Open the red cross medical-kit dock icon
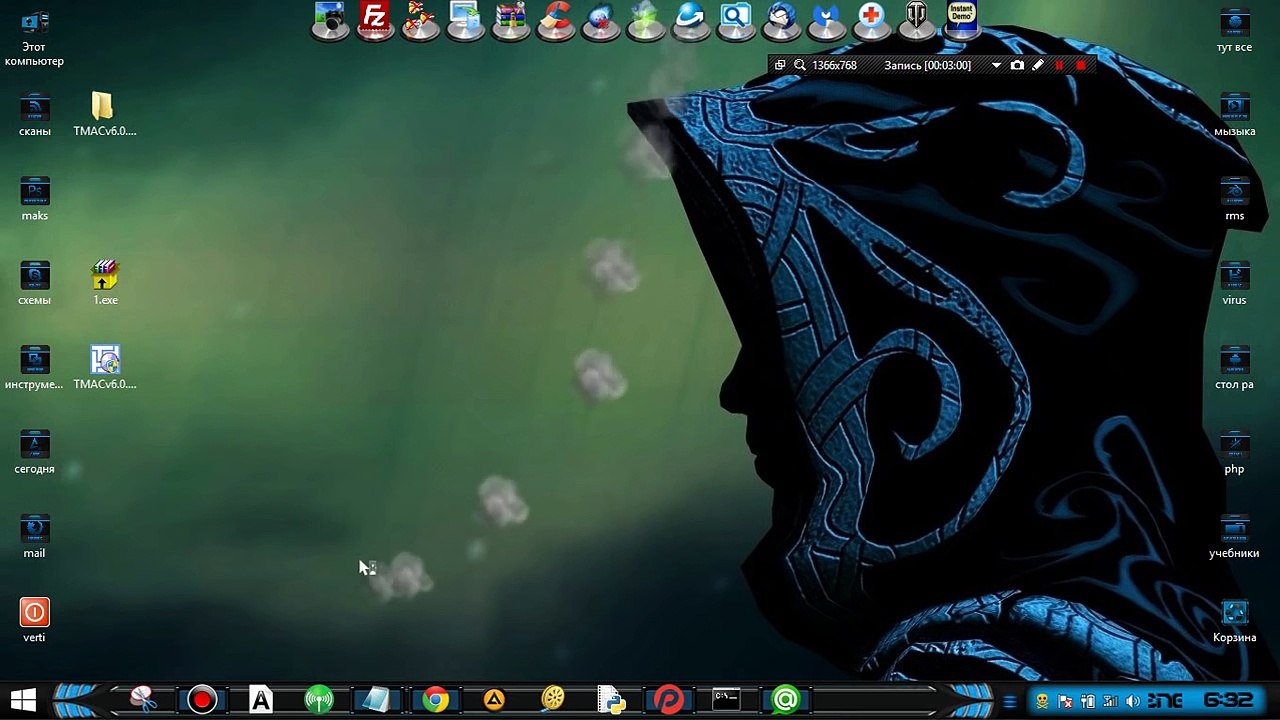Viewport: 1280px width, 720px height. (x=871, y=19)
